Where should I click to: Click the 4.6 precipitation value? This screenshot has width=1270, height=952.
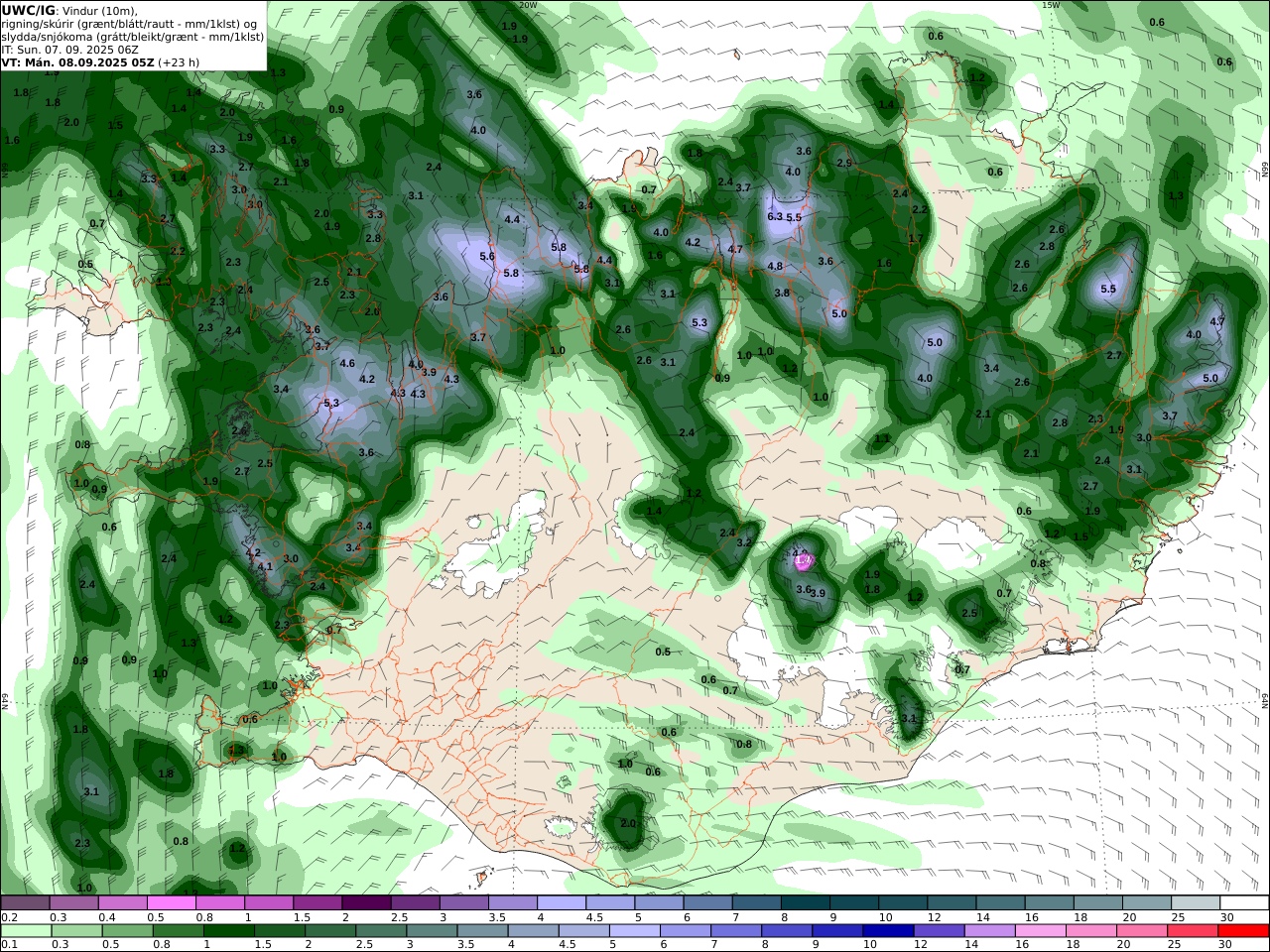(x=347, y=363)
